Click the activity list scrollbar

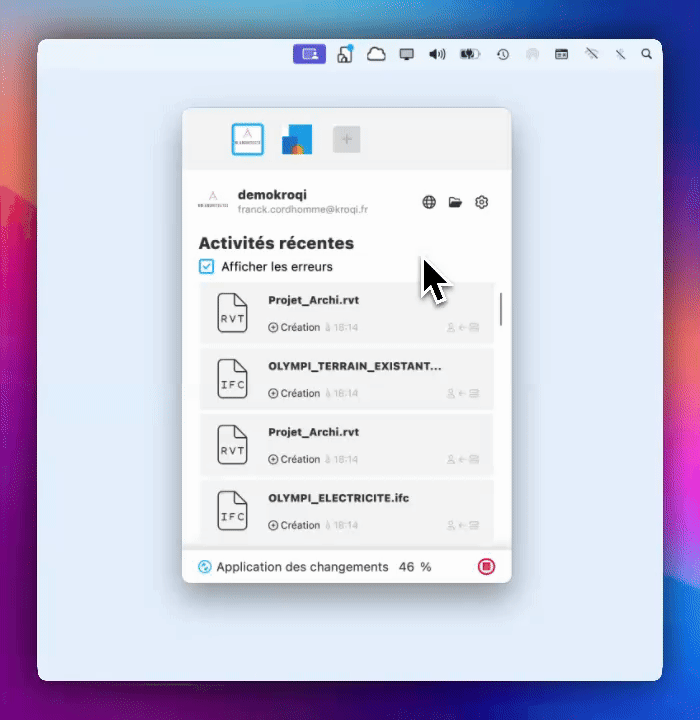pyautogui.click(x=501, y=308)
